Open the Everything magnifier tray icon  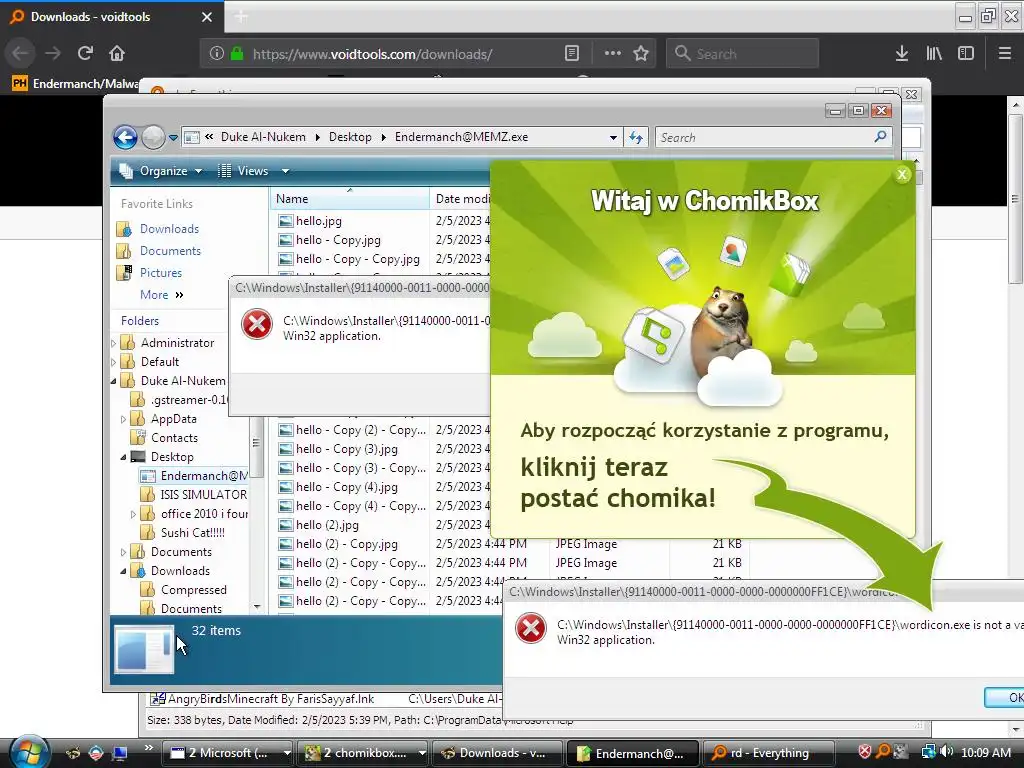[883, 752]
